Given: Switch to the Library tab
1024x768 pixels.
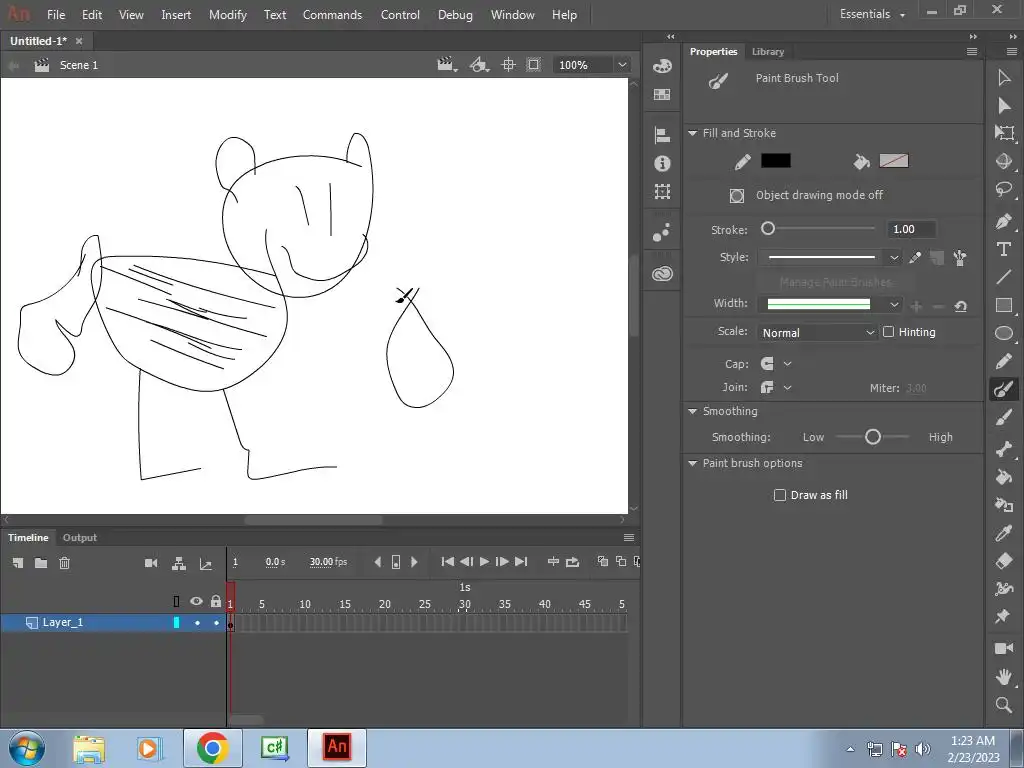Looking at the screenshot, I should click(767, 52).
